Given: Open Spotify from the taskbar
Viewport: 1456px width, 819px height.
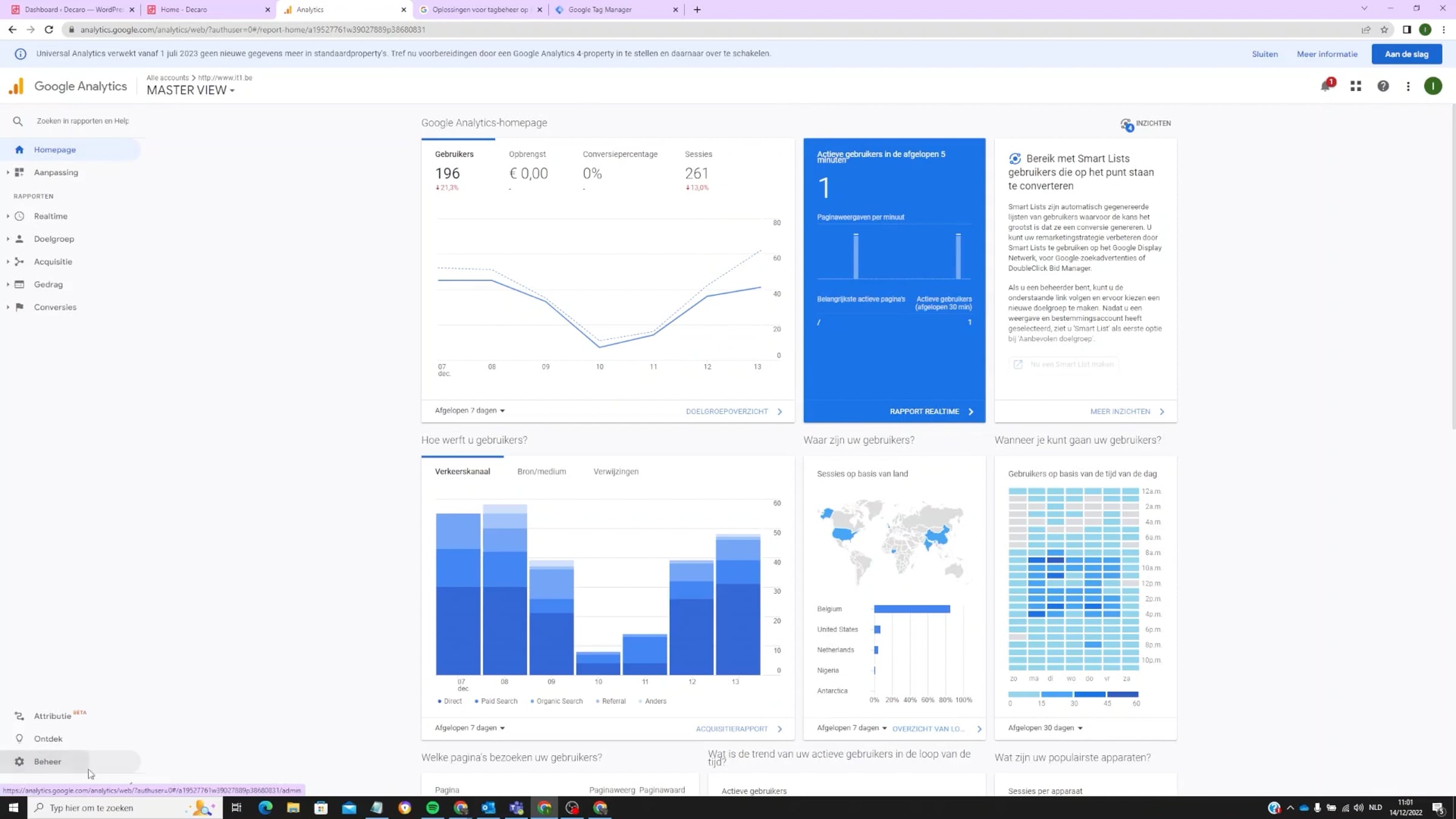Looking at the screenshot, I should [433, 807].
